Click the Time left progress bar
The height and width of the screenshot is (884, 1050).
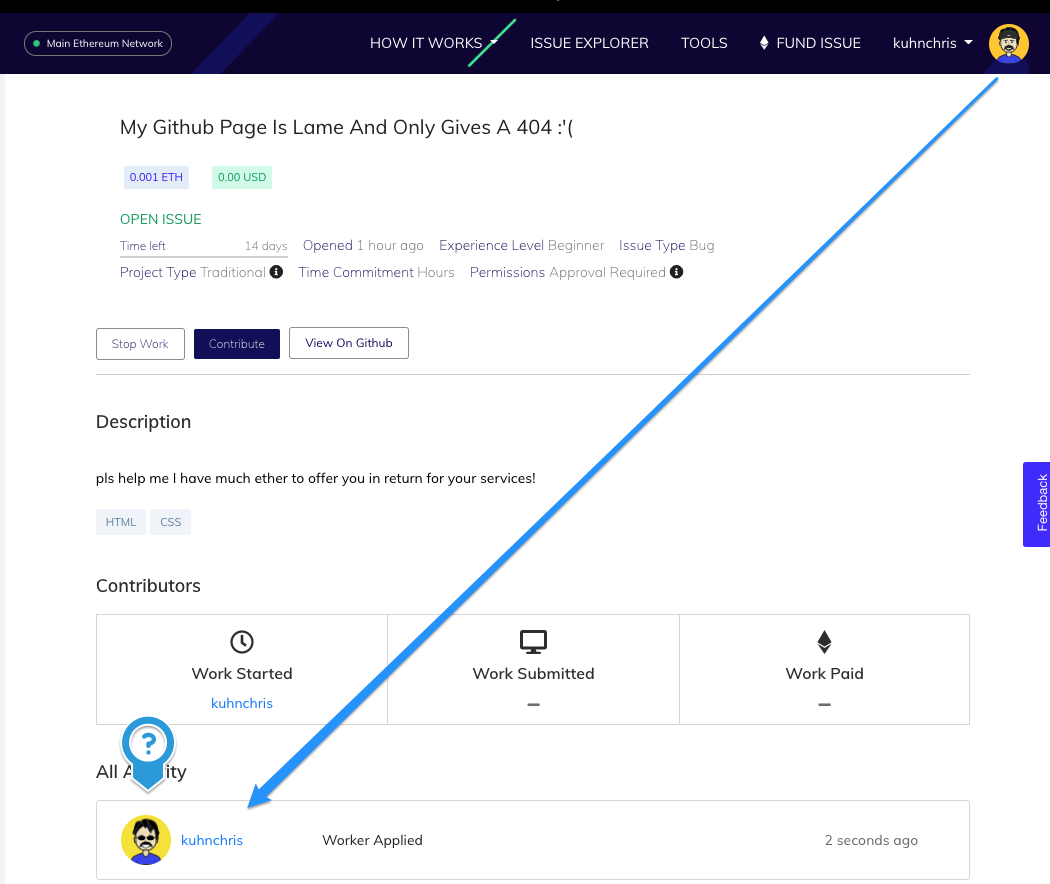(x=204, y=256)
